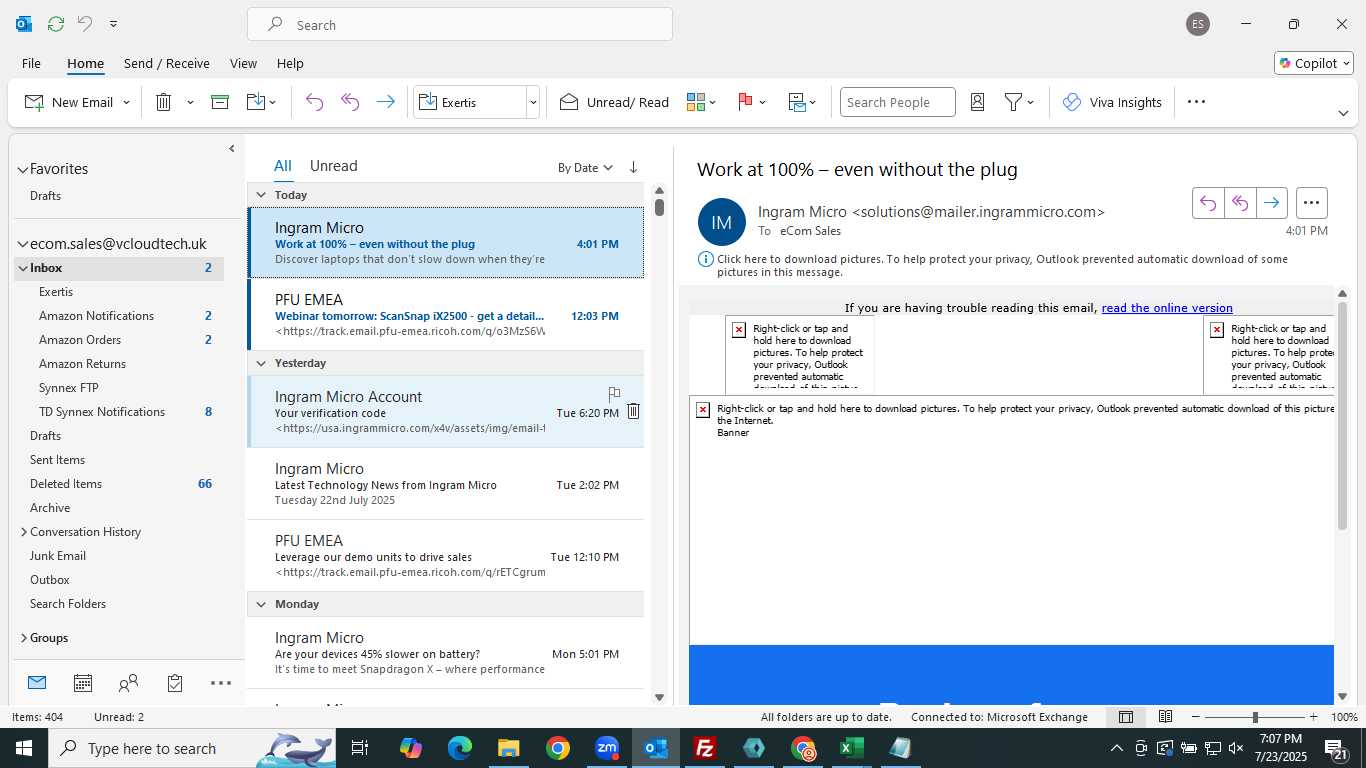Click the ribbon Reply arrow icon
The height and width of the screenshot is (768, 1366).
[x=314, y=102]
